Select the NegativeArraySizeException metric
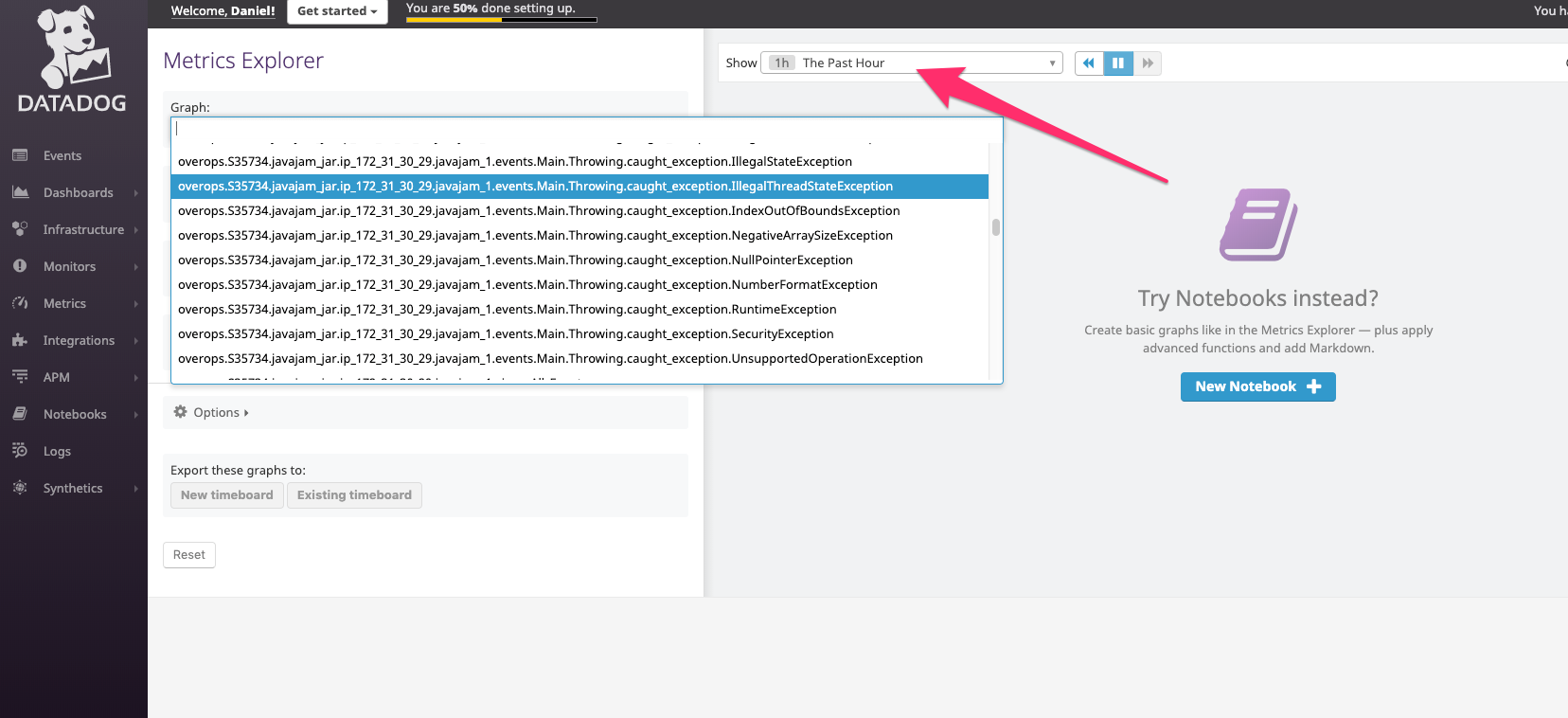Screen dimensions: 1568x718 click(x=579, y=236)
